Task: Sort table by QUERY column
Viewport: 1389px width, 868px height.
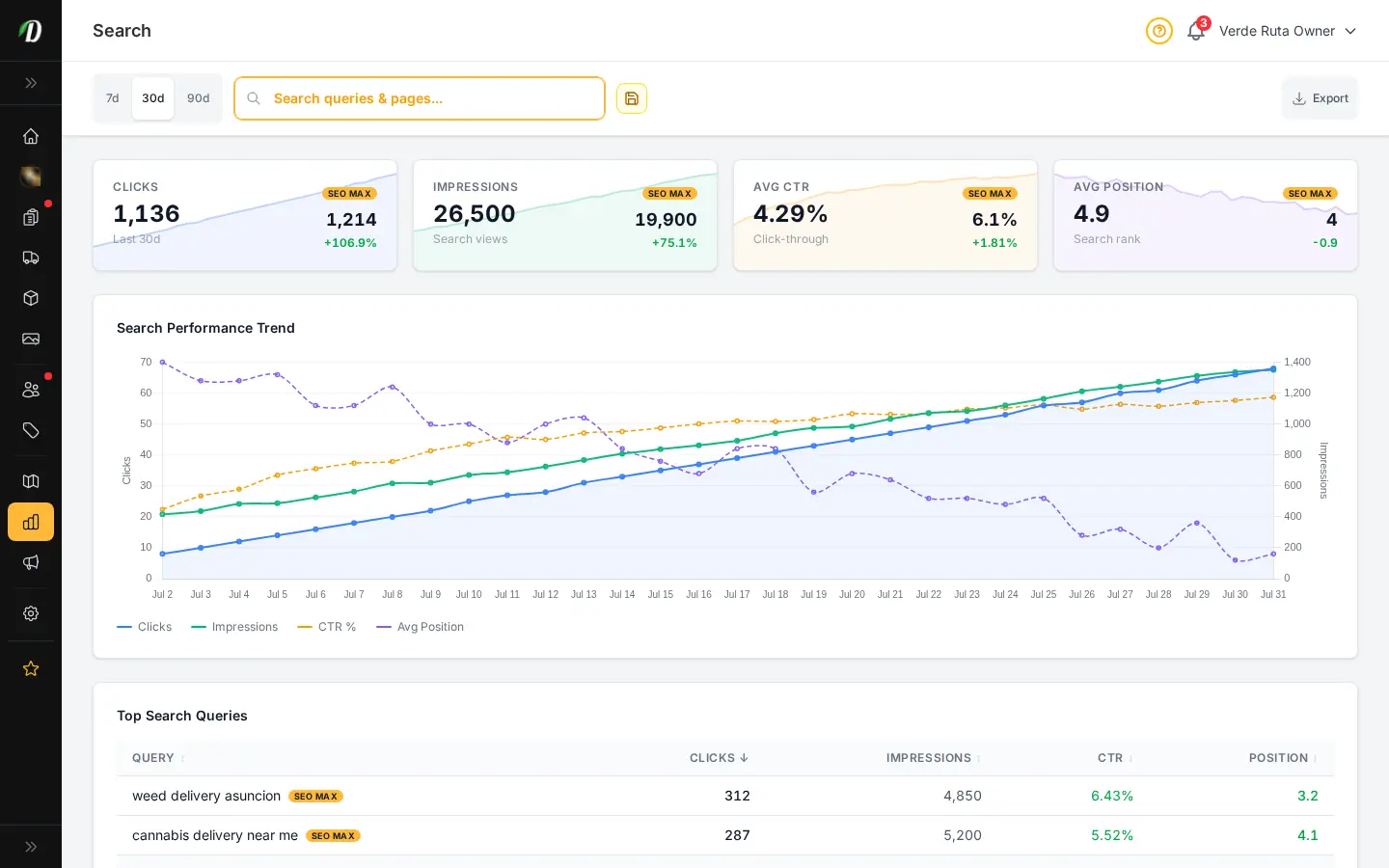Action: (x=158, y=758)
